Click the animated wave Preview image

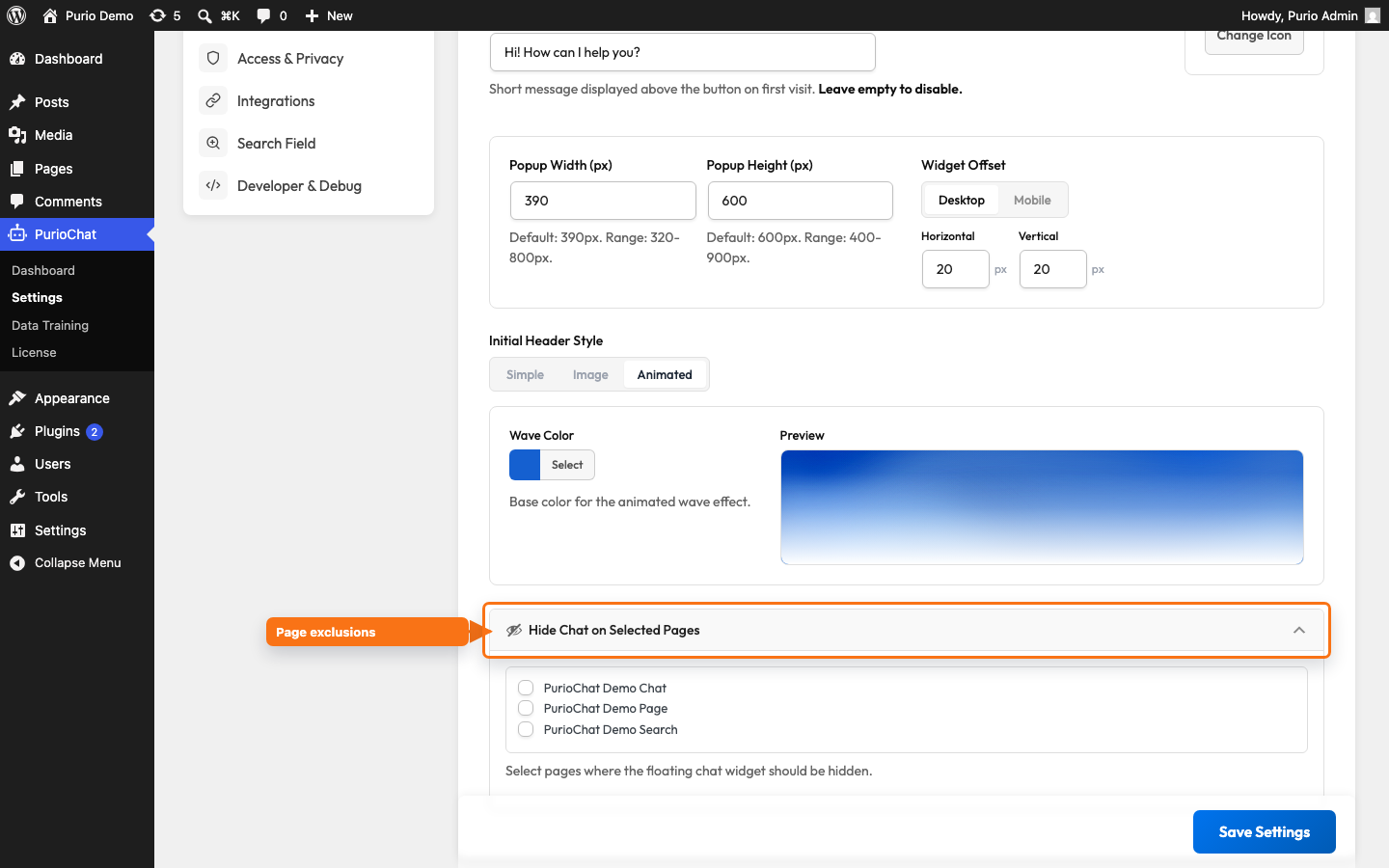pos(1042,507)
